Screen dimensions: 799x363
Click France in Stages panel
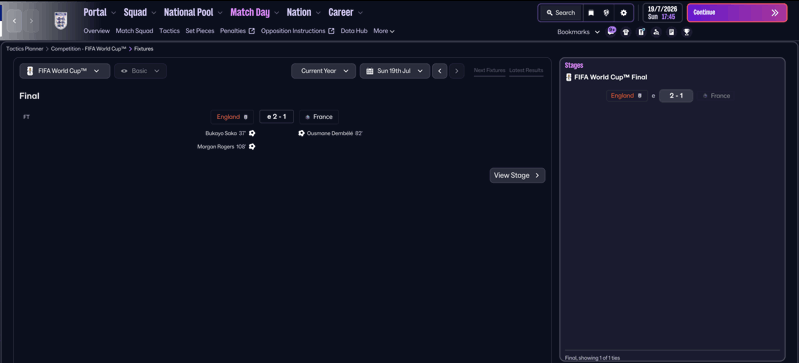[x=716, y=96]
